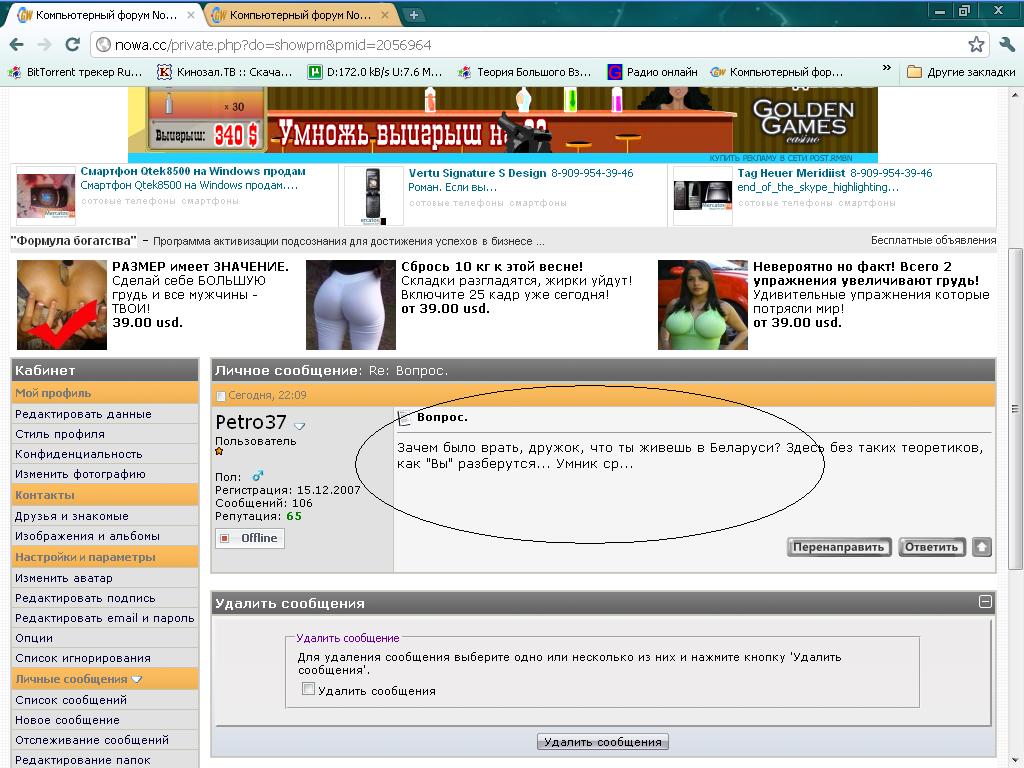
Task: Open the Компьютерный фор bookmark
Action: (776, 72)
